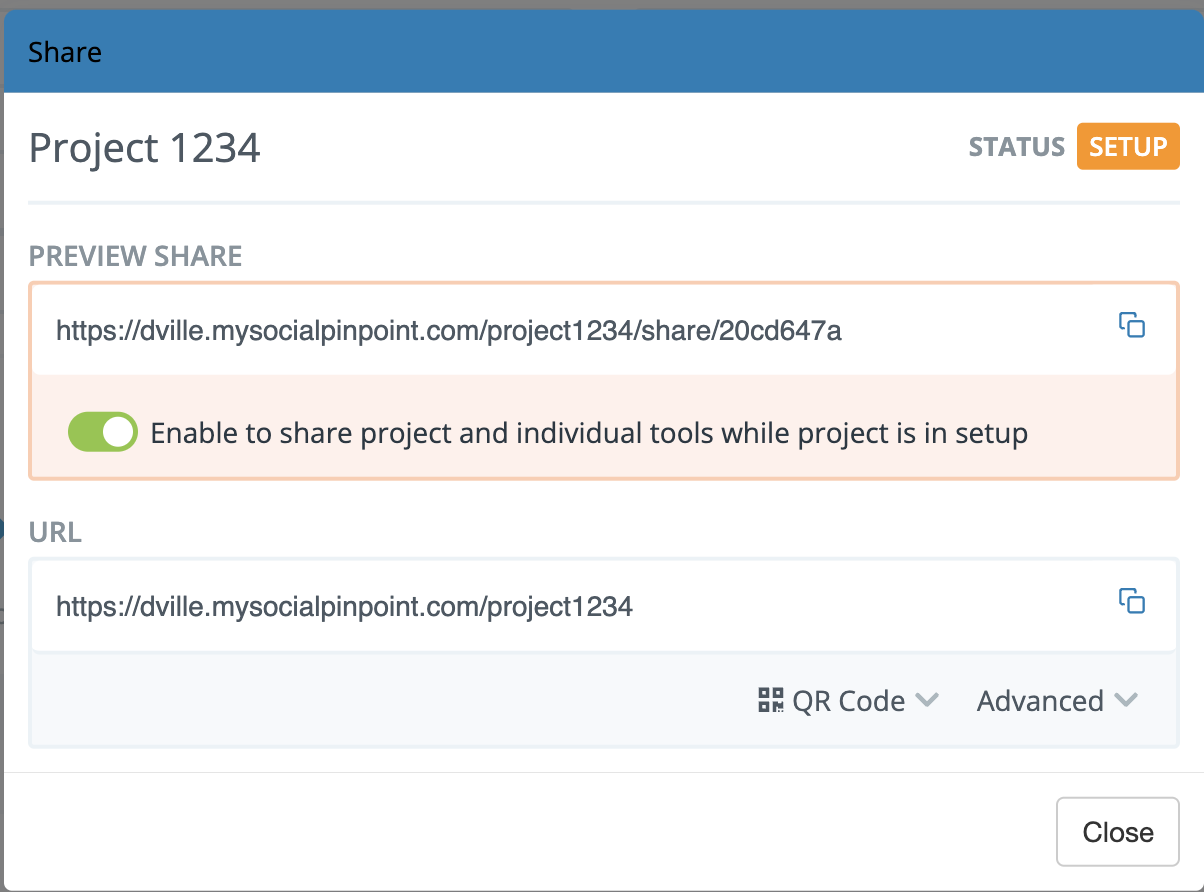The height and width of the screenshot is (892, 1204).
Task: Click the PREVIEW SHARE section heading
Action: [135, 257]
